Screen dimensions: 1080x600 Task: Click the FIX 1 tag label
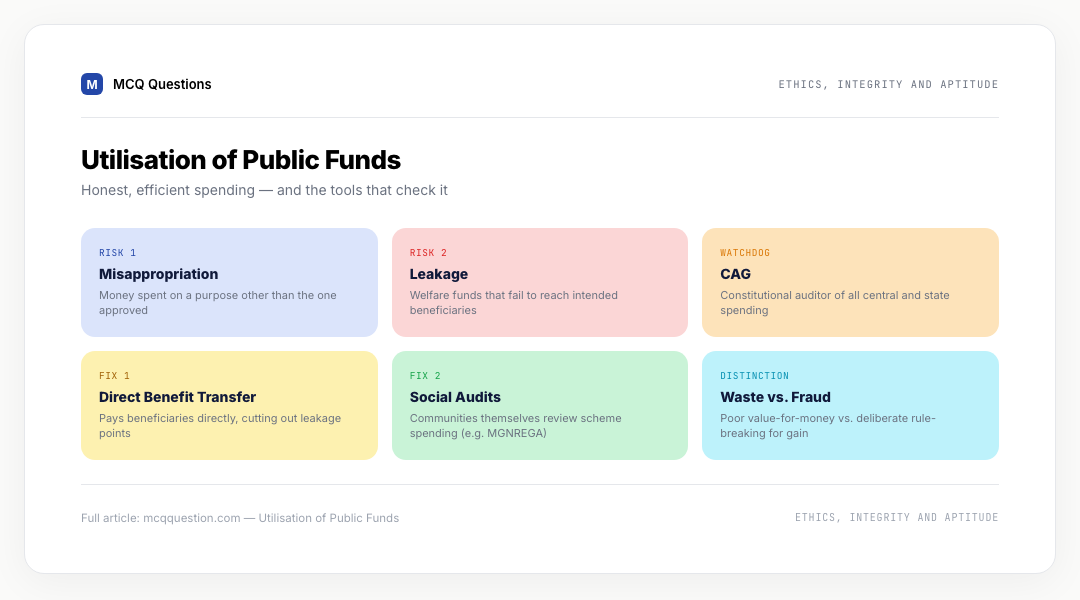tap(114, 375)
